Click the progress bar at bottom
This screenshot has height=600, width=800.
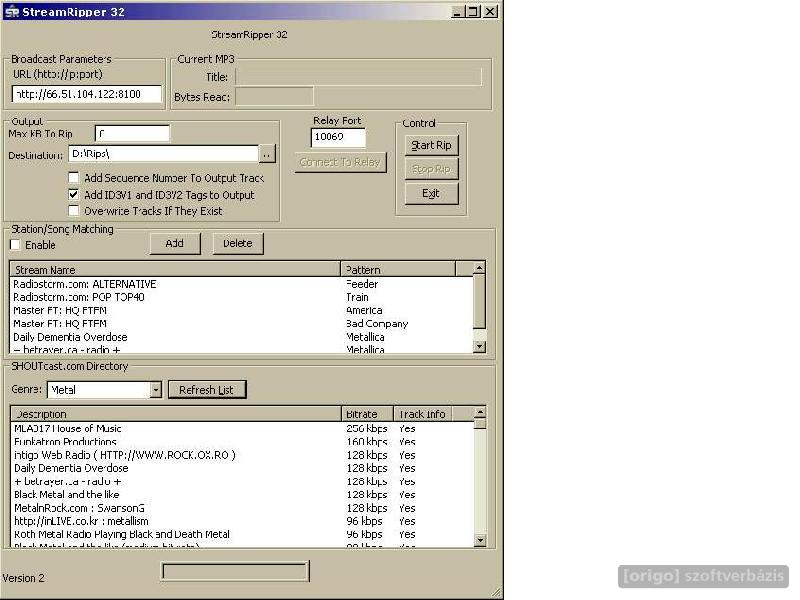[x=235, y=571]
